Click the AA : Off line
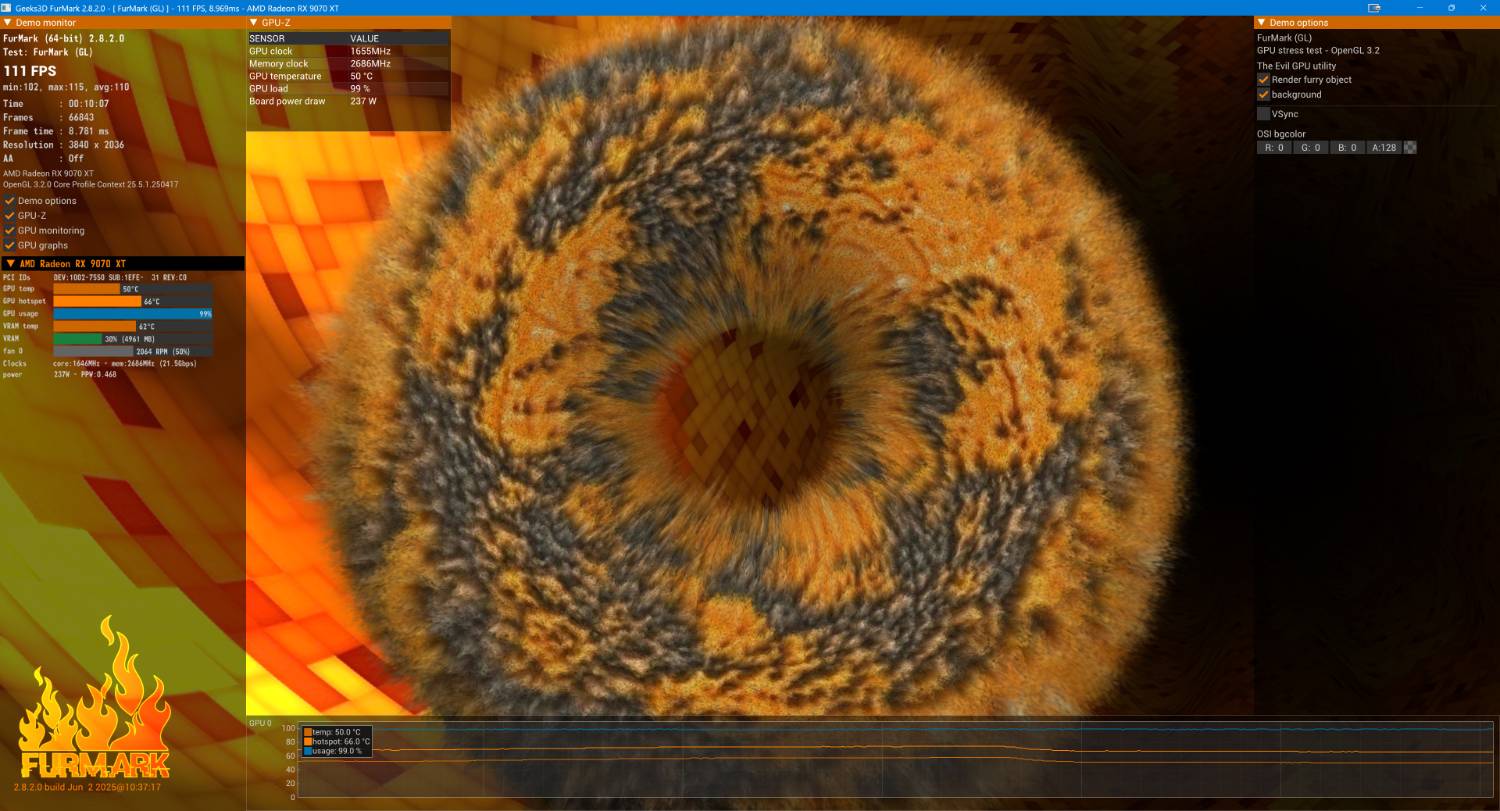Image resolution: width=1500 pixels, height=811 pixels. [43, 158]
